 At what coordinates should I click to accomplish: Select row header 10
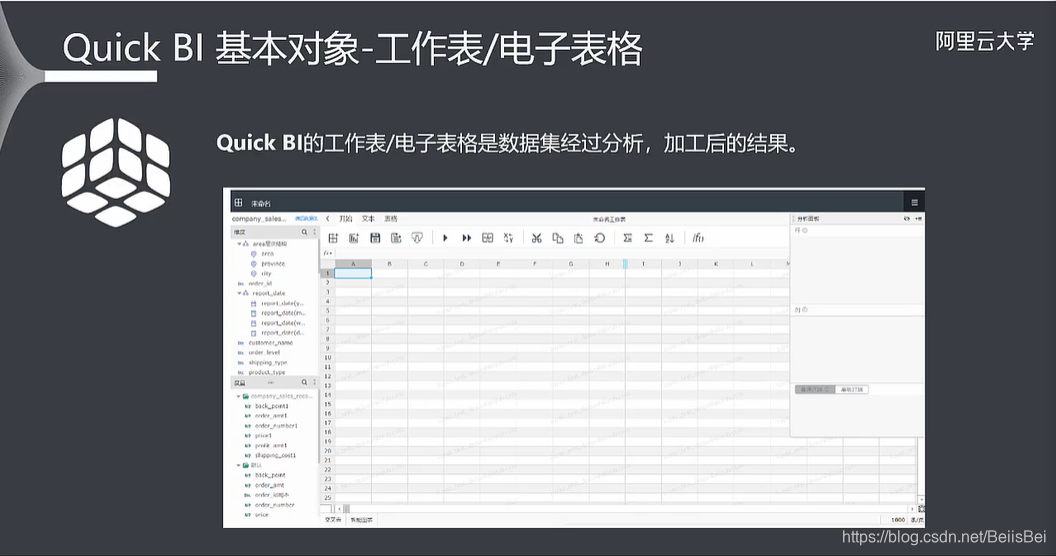pos(328,358)
